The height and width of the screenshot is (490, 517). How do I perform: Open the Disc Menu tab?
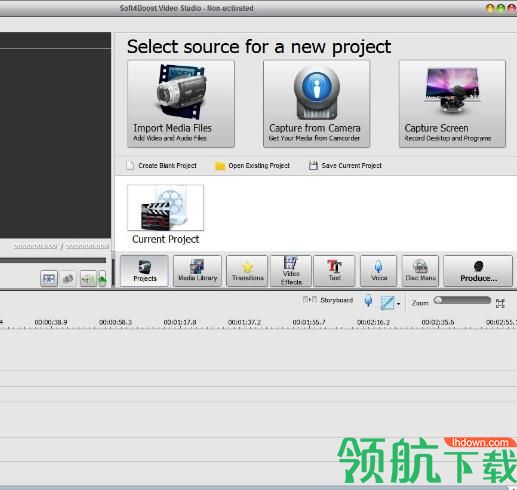(x=420, y=271)
